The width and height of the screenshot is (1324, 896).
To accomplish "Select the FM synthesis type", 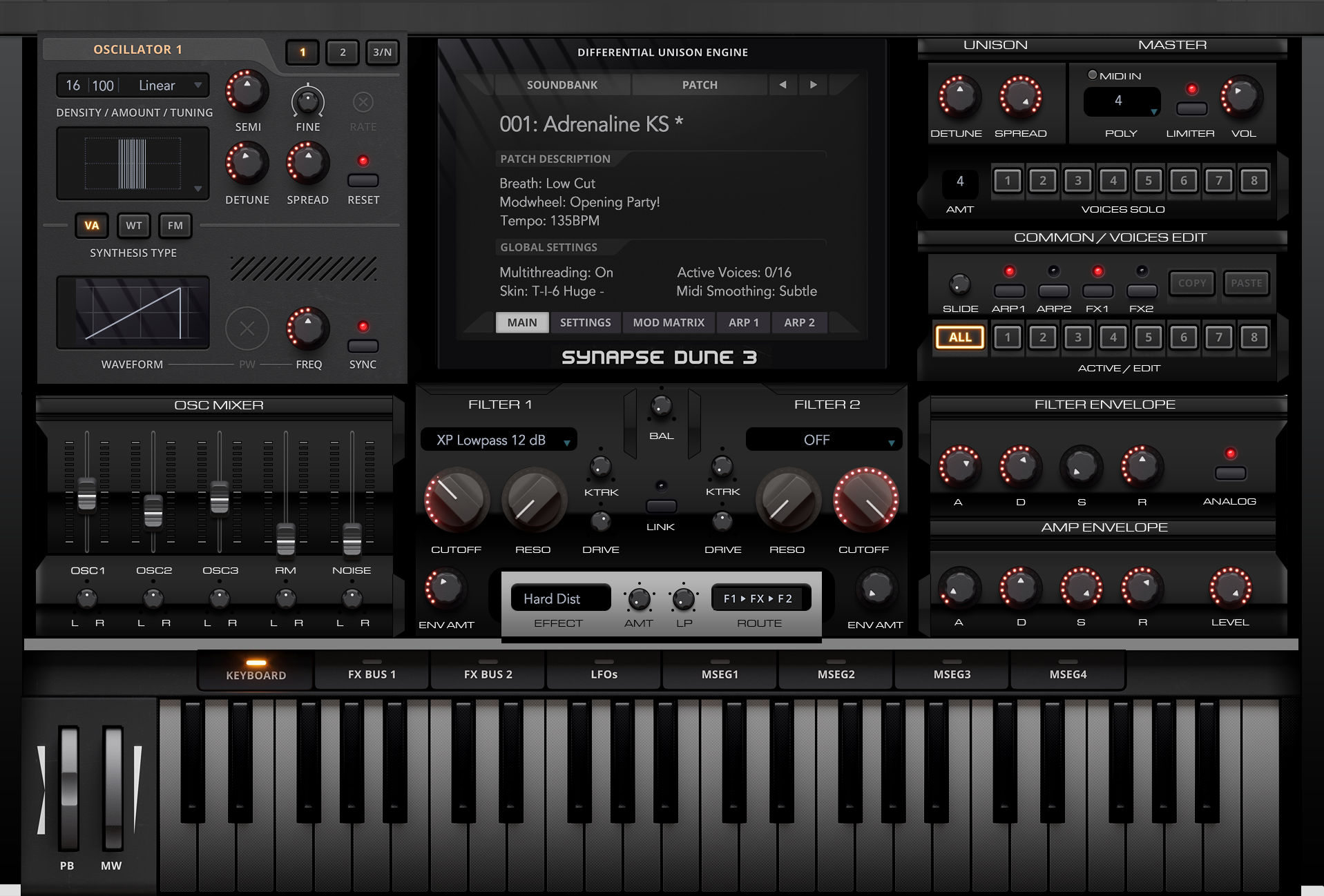I will click(175, 225).
